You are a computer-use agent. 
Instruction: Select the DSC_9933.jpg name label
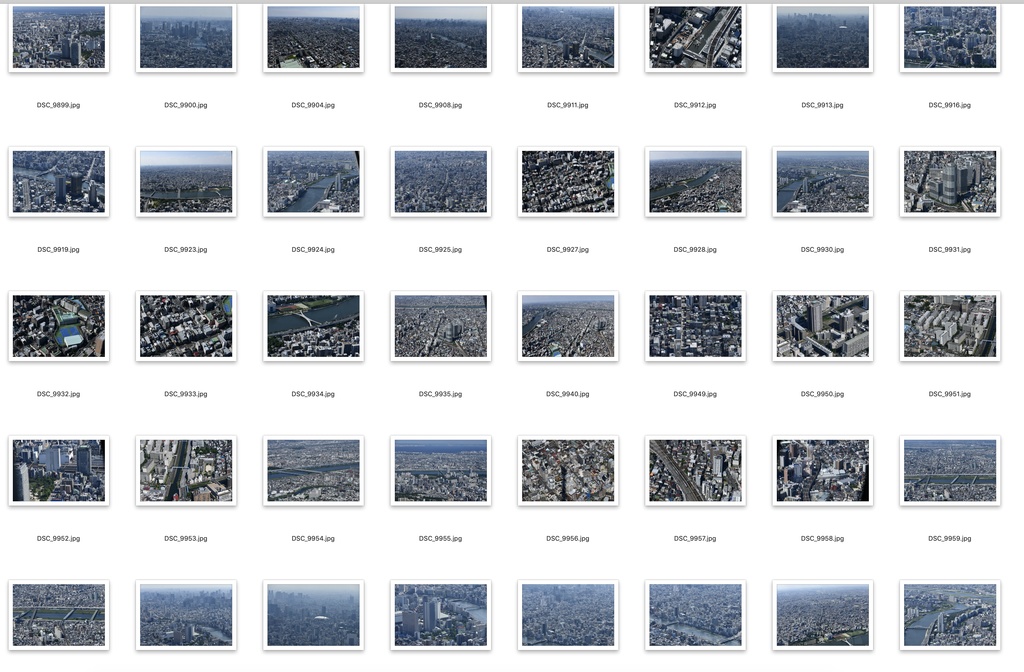coord(186,394)
